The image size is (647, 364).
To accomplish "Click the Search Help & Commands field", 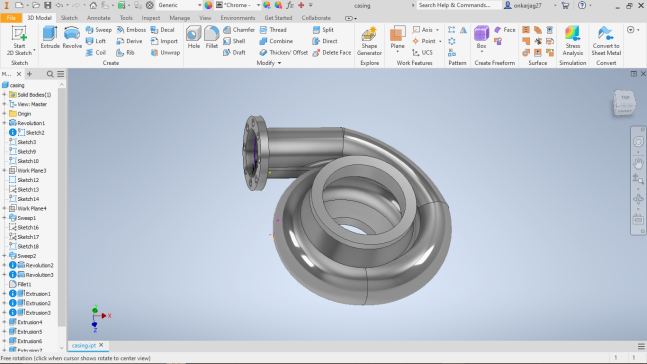I will point(458,5).
